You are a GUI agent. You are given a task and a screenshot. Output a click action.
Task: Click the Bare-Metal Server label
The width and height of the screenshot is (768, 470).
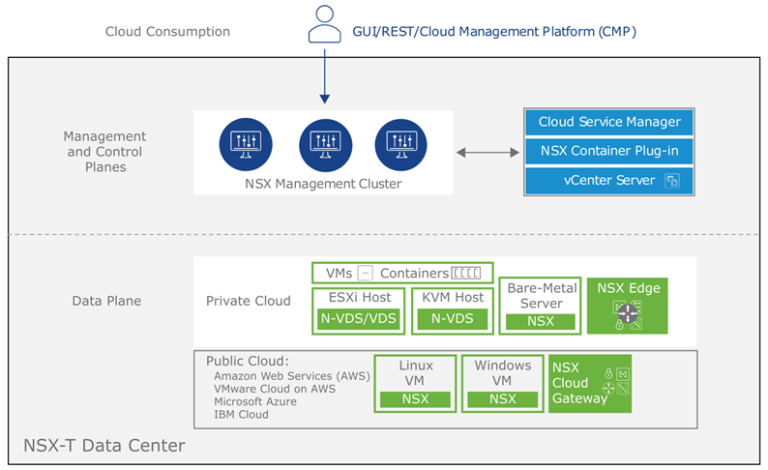click(542, 296)
